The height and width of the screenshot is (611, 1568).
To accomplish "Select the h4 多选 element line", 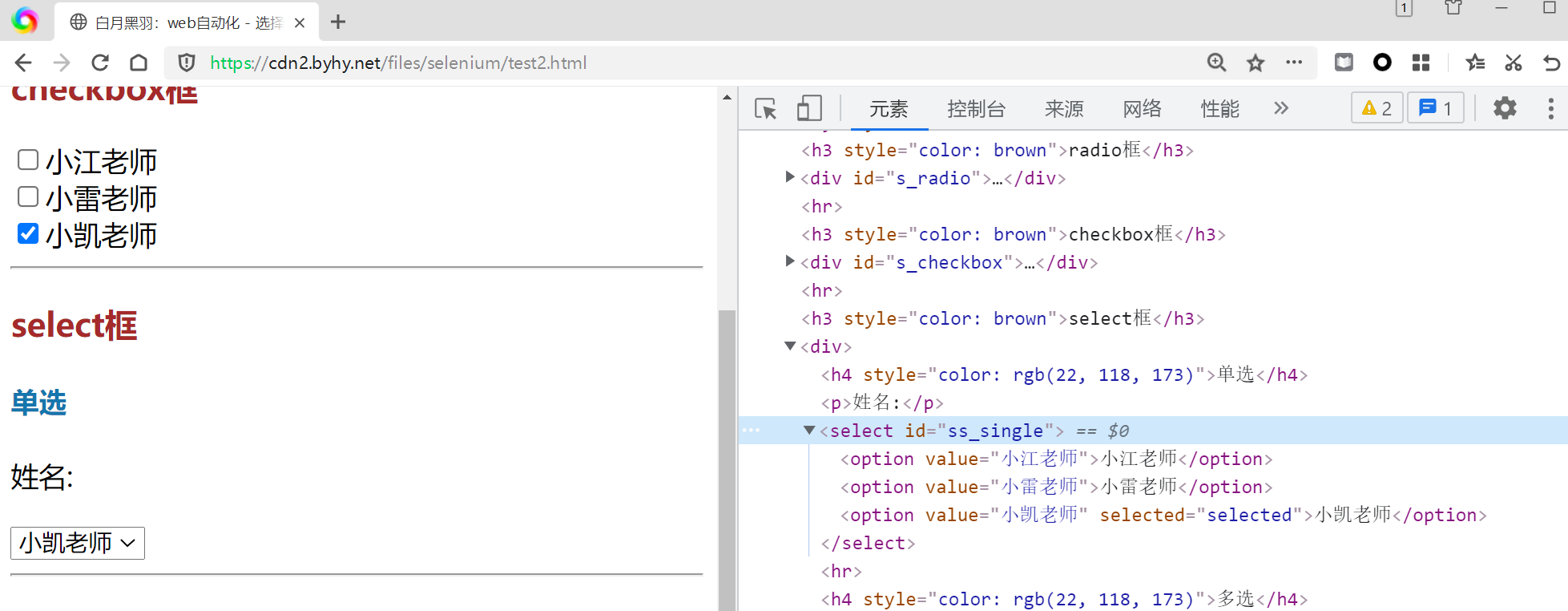I will pyautogui.click(x=1064, y=599).
